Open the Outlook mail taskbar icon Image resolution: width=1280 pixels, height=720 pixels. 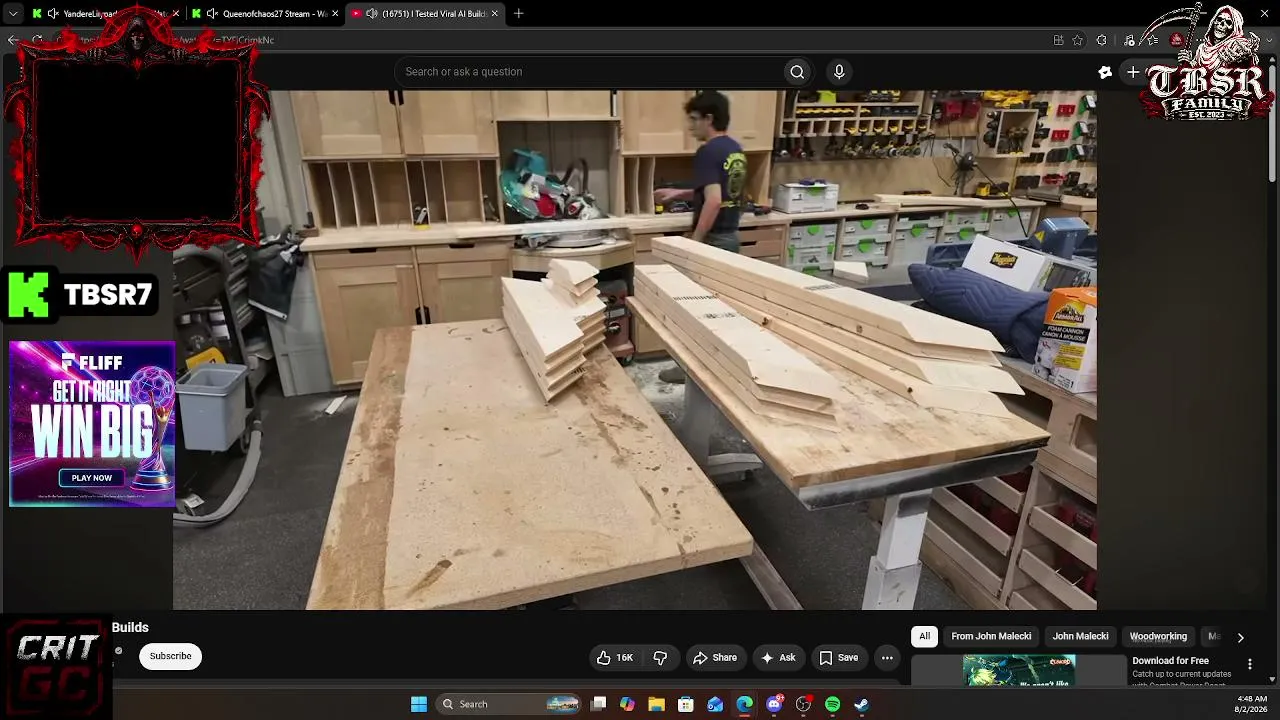(x=715, y=704)
